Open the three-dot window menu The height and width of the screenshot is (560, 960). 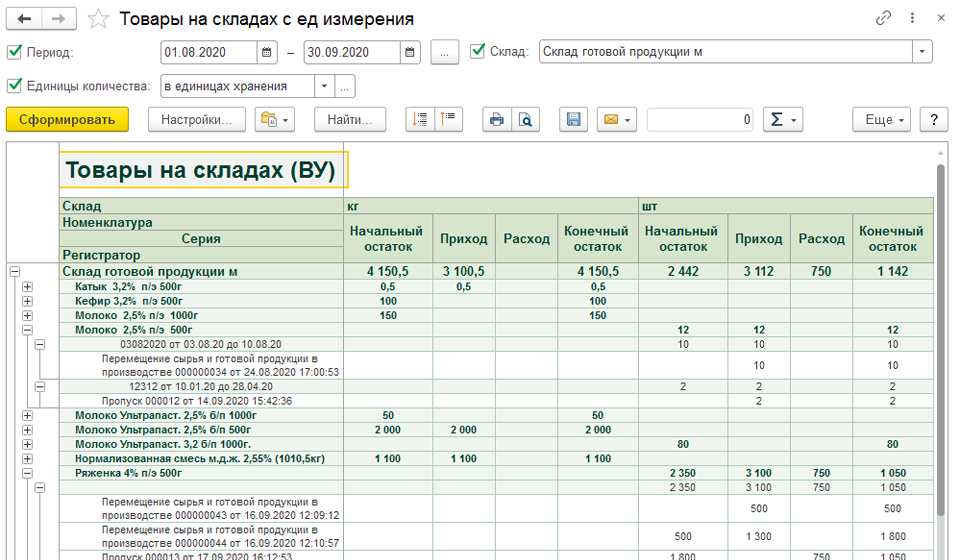pyautogui.click(x=912, y=18)
